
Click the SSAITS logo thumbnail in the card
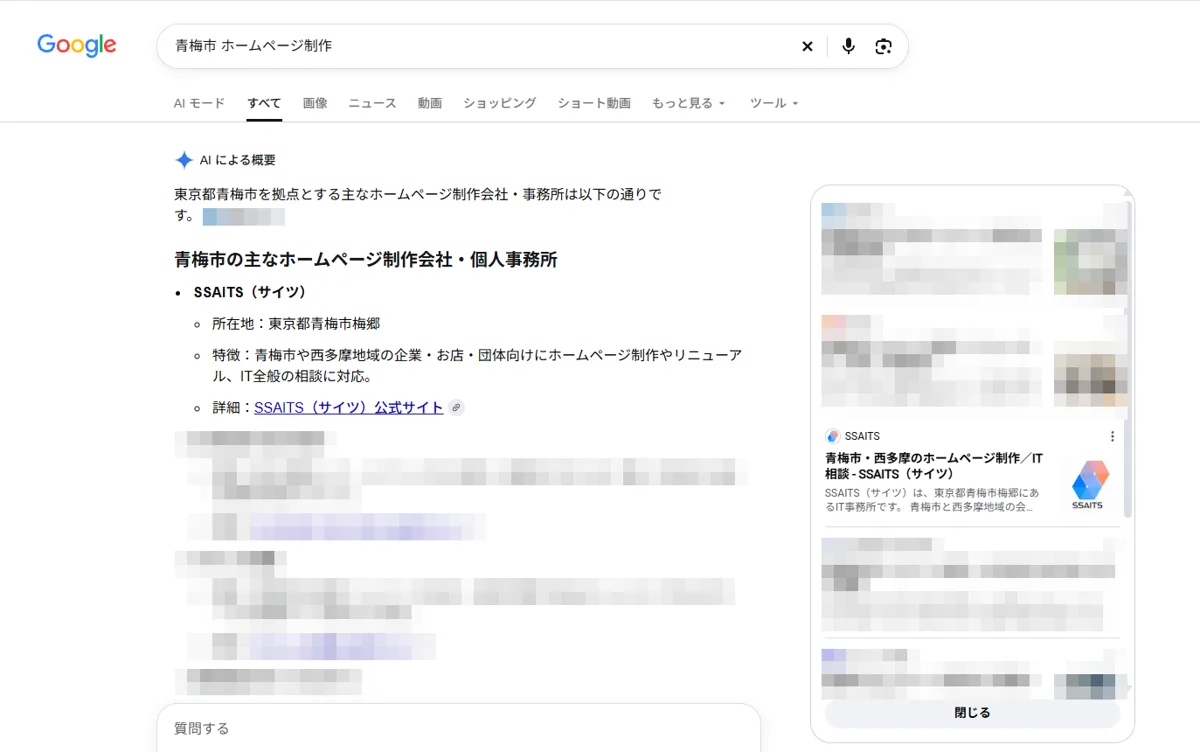[1087, 484]
